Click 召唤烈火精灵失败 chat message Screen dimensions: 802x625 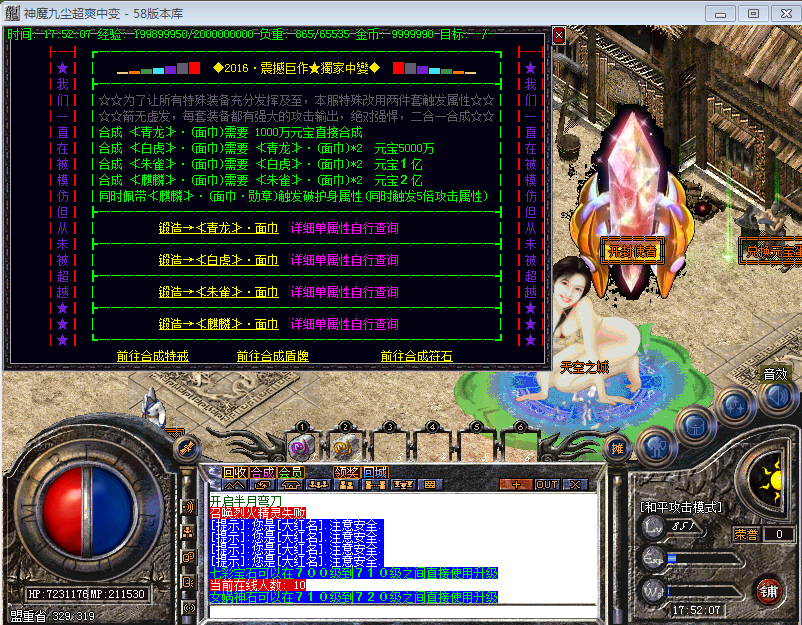tap(258, 513)
